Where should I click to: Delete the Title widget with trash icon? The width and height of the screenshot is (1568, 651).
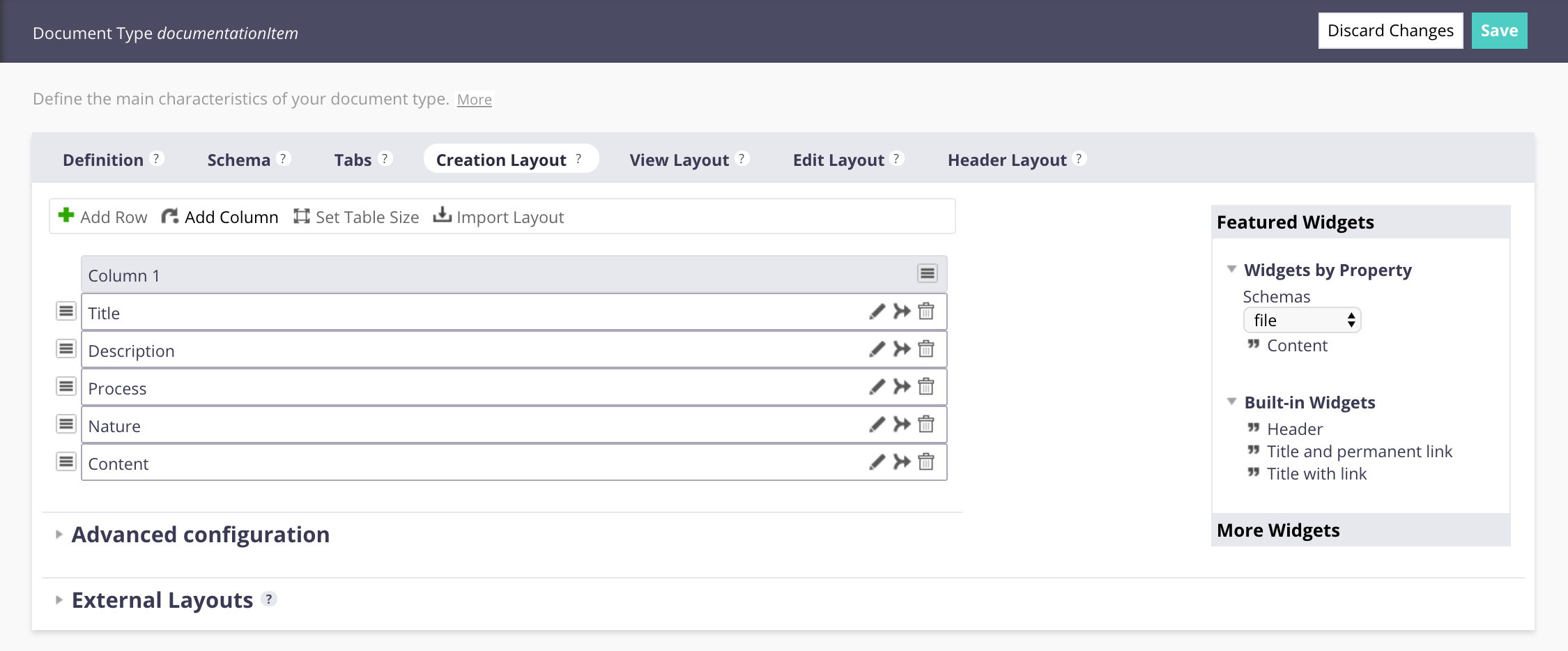tap(926, 311)
